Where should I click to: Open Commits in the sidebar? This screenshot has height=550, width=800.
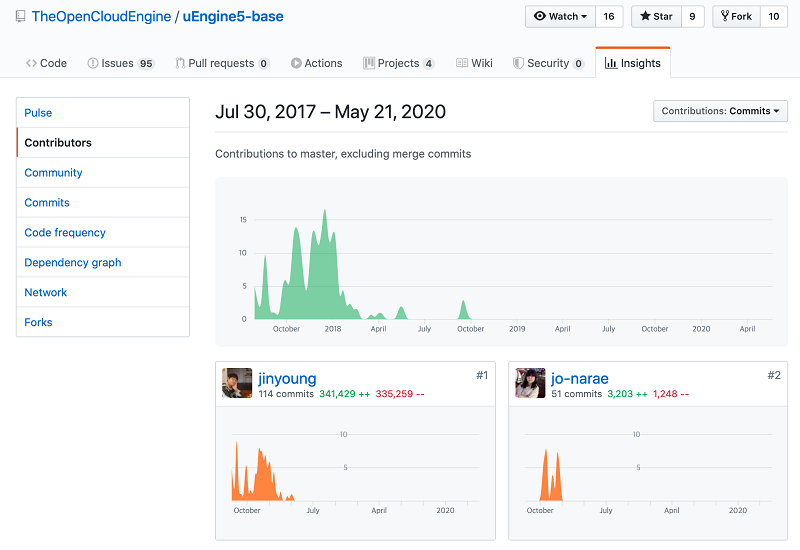coord(103,203)
